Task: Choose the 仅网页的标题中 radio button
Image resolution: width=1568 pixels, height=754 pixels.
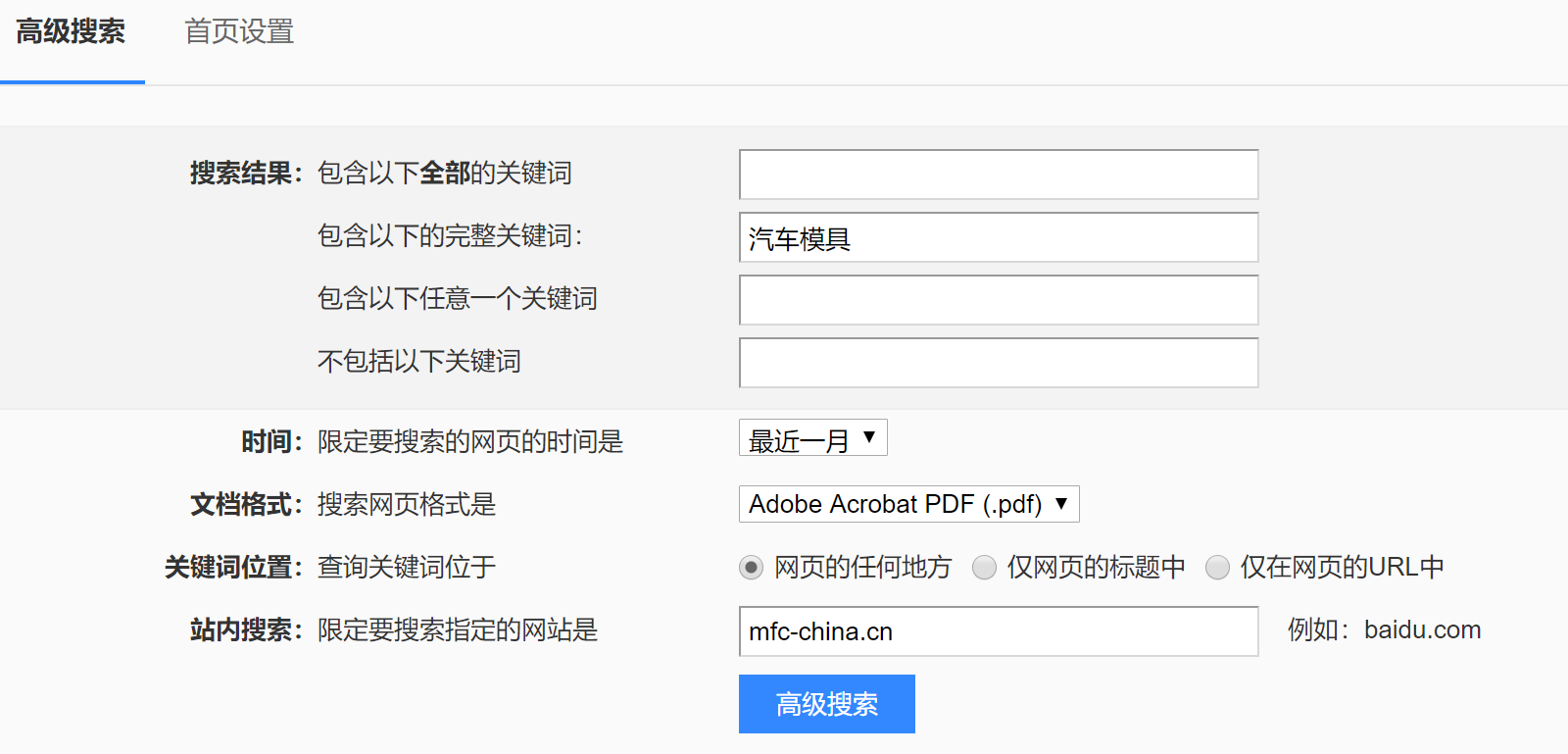Action: point(984,568)
